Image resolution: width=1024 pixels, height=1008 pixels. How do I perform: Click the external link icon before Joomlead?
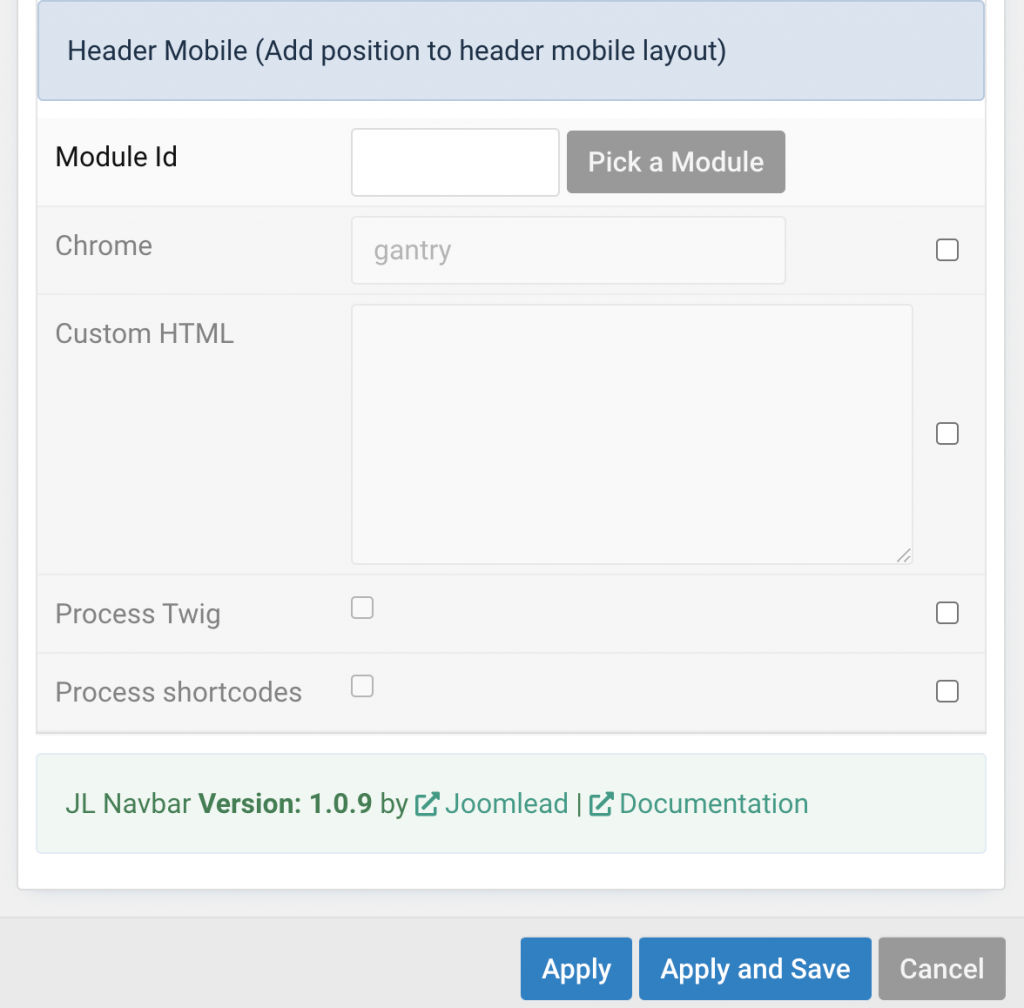pos(427,804)
